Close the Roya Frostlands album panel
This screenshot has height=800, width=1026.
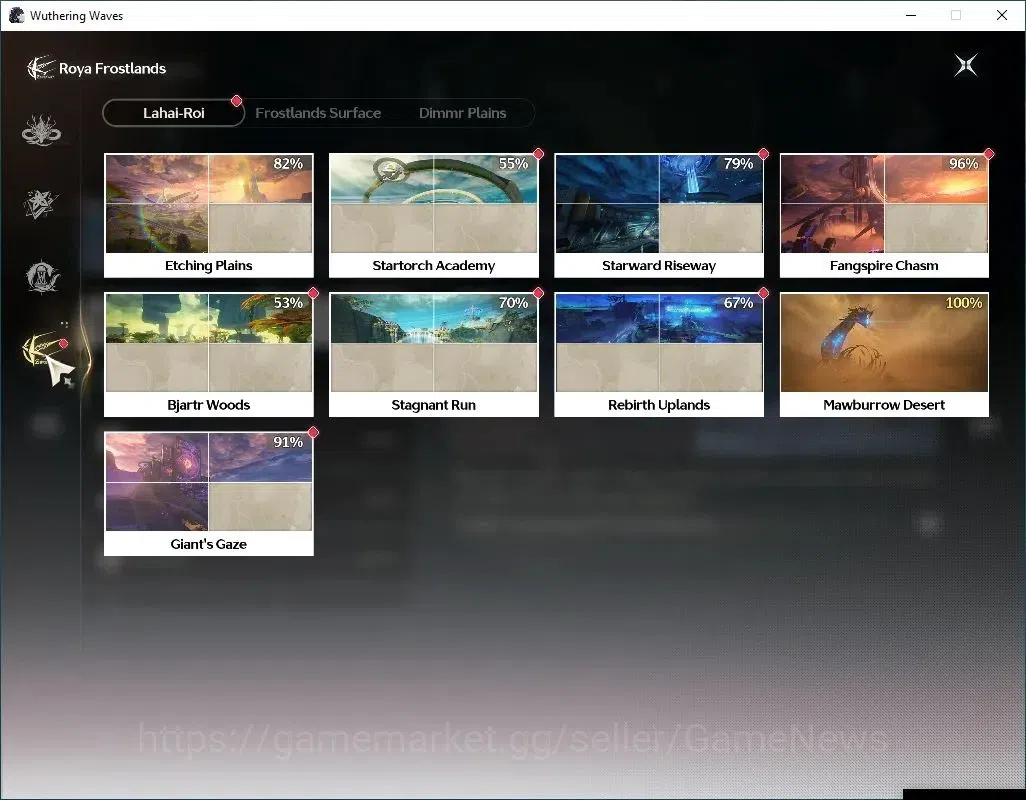[966, 65]
